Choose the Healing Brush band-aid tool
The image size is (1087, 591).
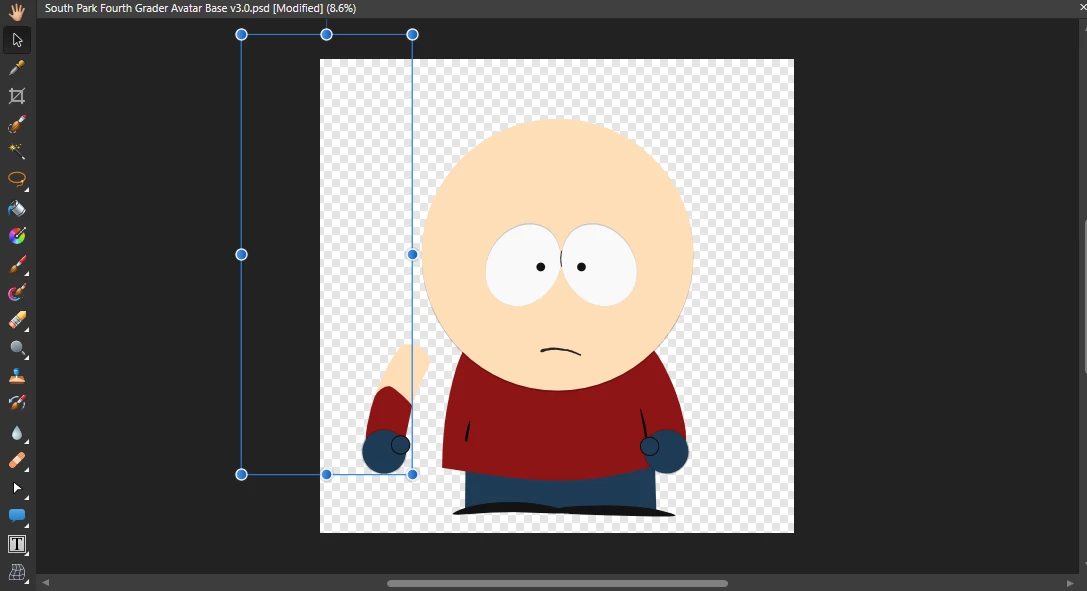point(17,460)
